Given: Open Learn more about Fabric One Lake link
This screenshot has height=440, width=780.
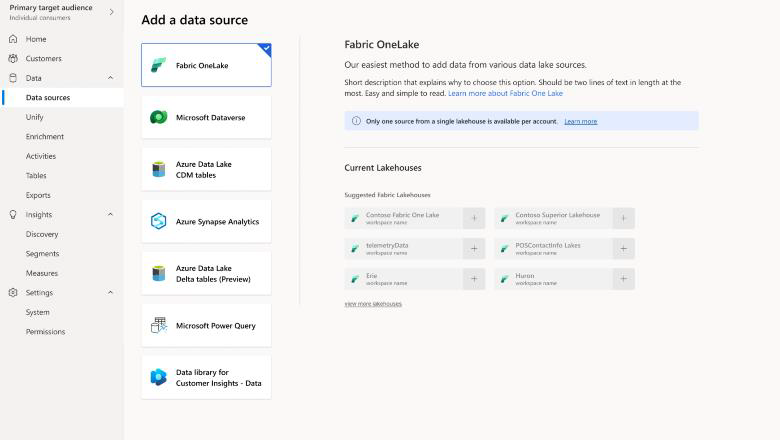Looking at the screenshot, I should [505, 93].
